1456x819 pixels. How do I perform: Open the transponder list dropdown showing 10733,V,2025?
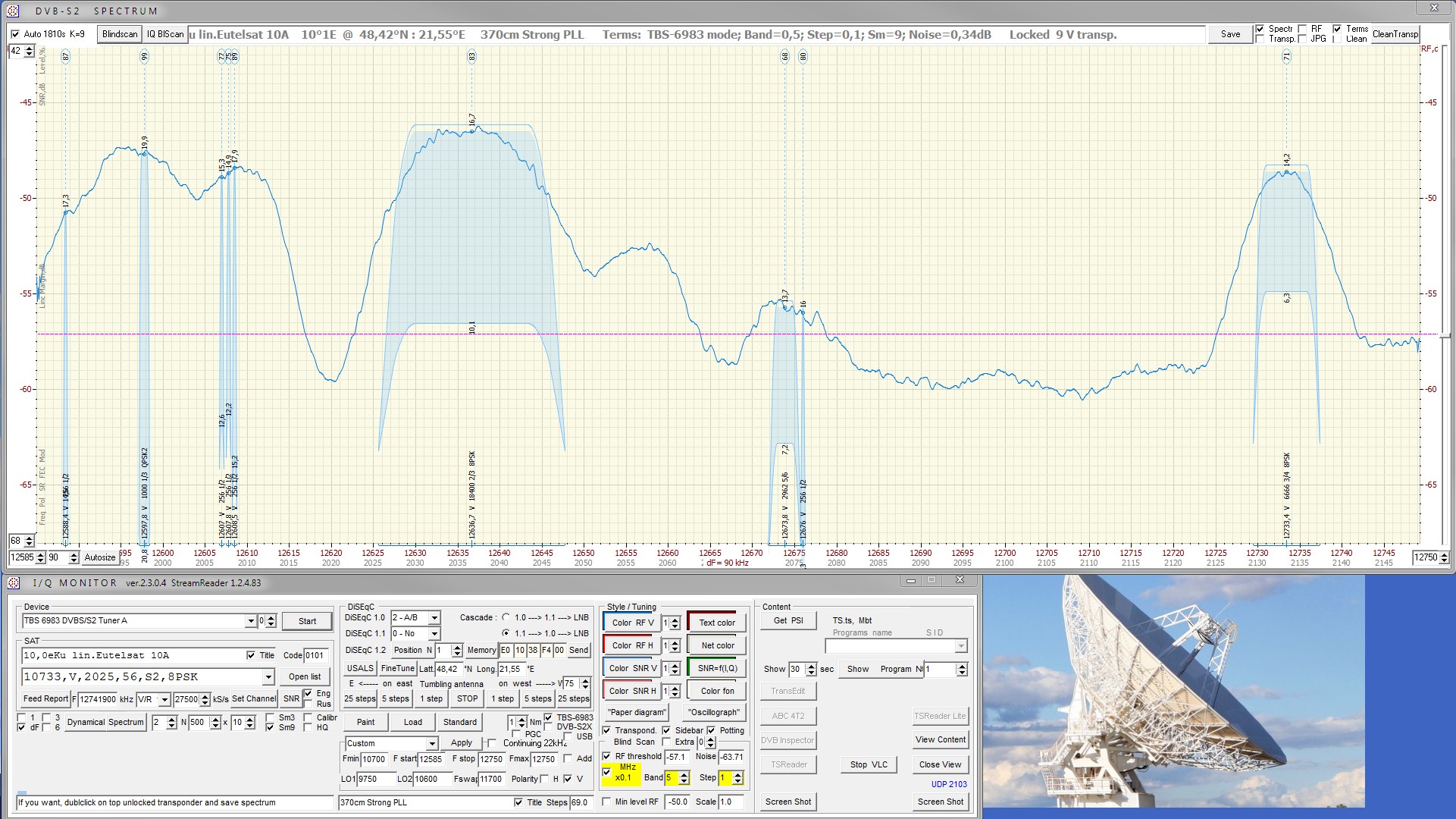(268, 676)
